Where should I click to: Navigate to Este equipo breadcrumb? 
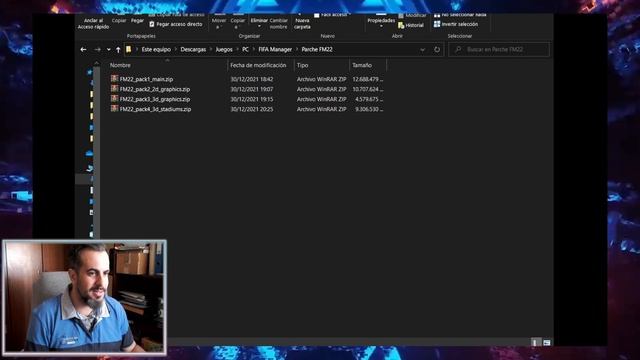(156, 49)
